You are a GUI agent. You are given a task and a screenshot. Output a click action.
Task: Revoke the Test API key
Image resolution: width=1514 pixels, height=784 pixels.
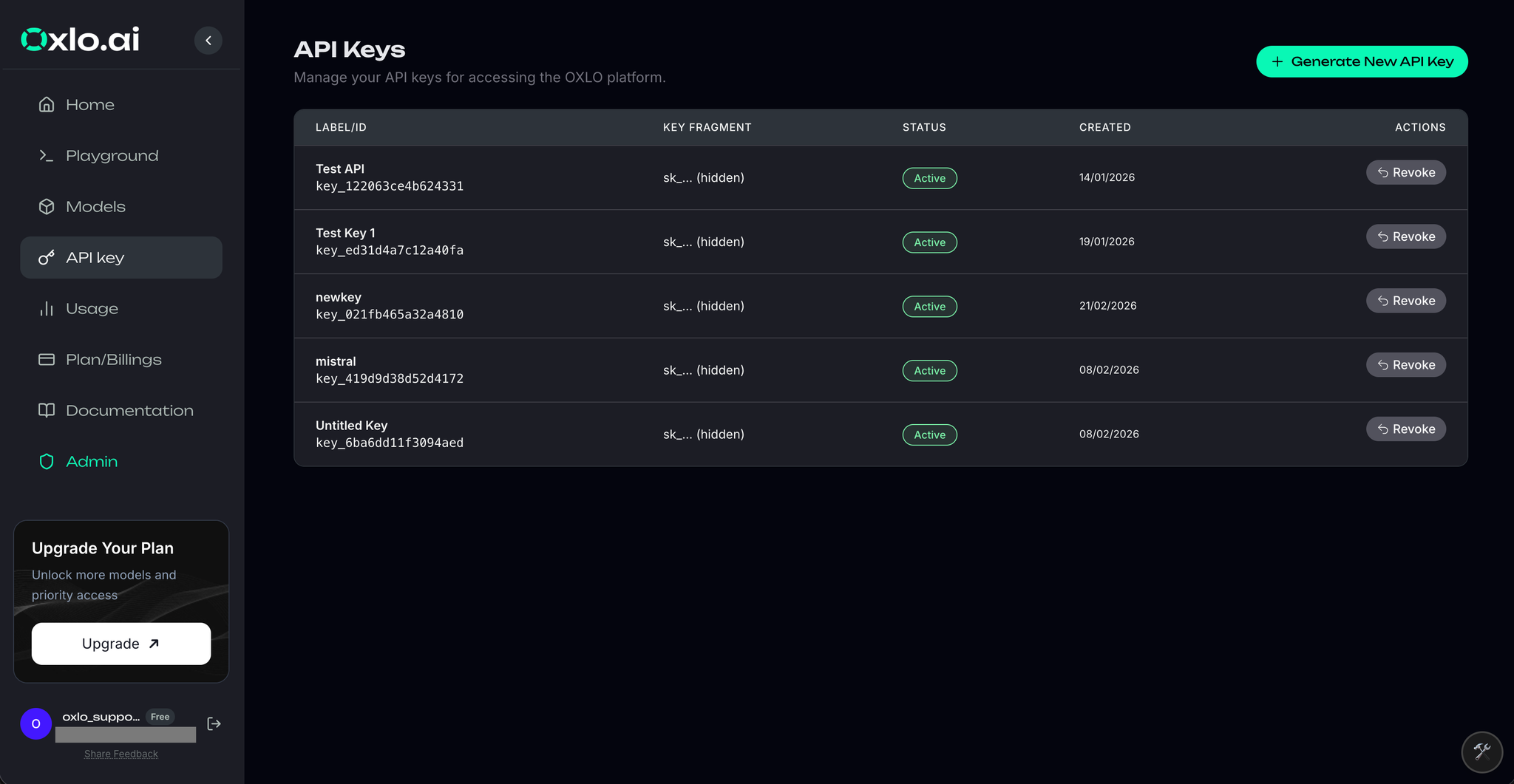point(1405,171)
